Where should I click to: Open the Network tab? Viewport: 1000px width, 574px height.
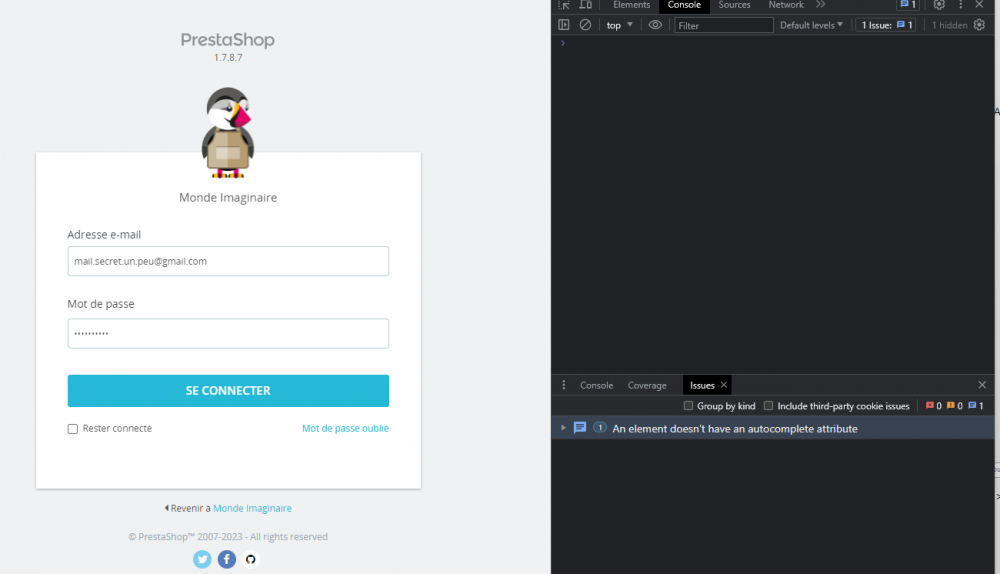pyautogui.click(x=786, y=5)
